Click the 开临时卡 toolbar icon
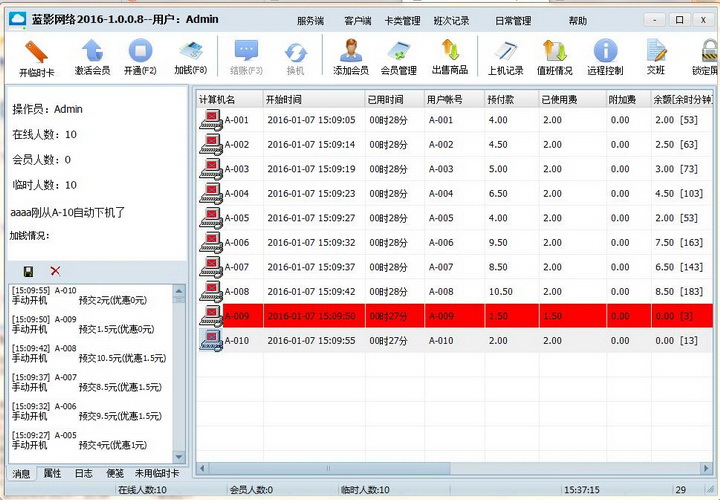This screenshot has height=500, width=720. [35, 54]
